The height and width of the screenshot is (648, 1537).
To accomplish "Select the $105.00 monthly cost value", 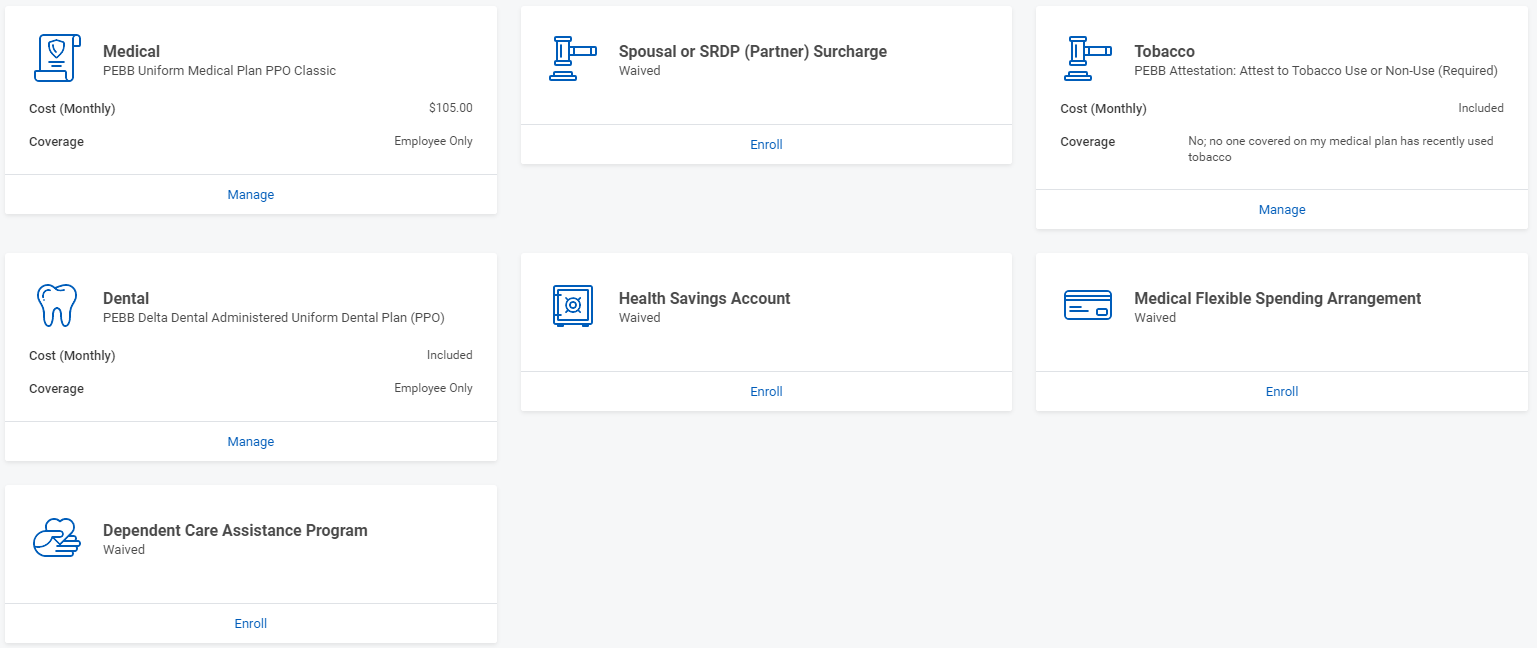I will (450, 108).
